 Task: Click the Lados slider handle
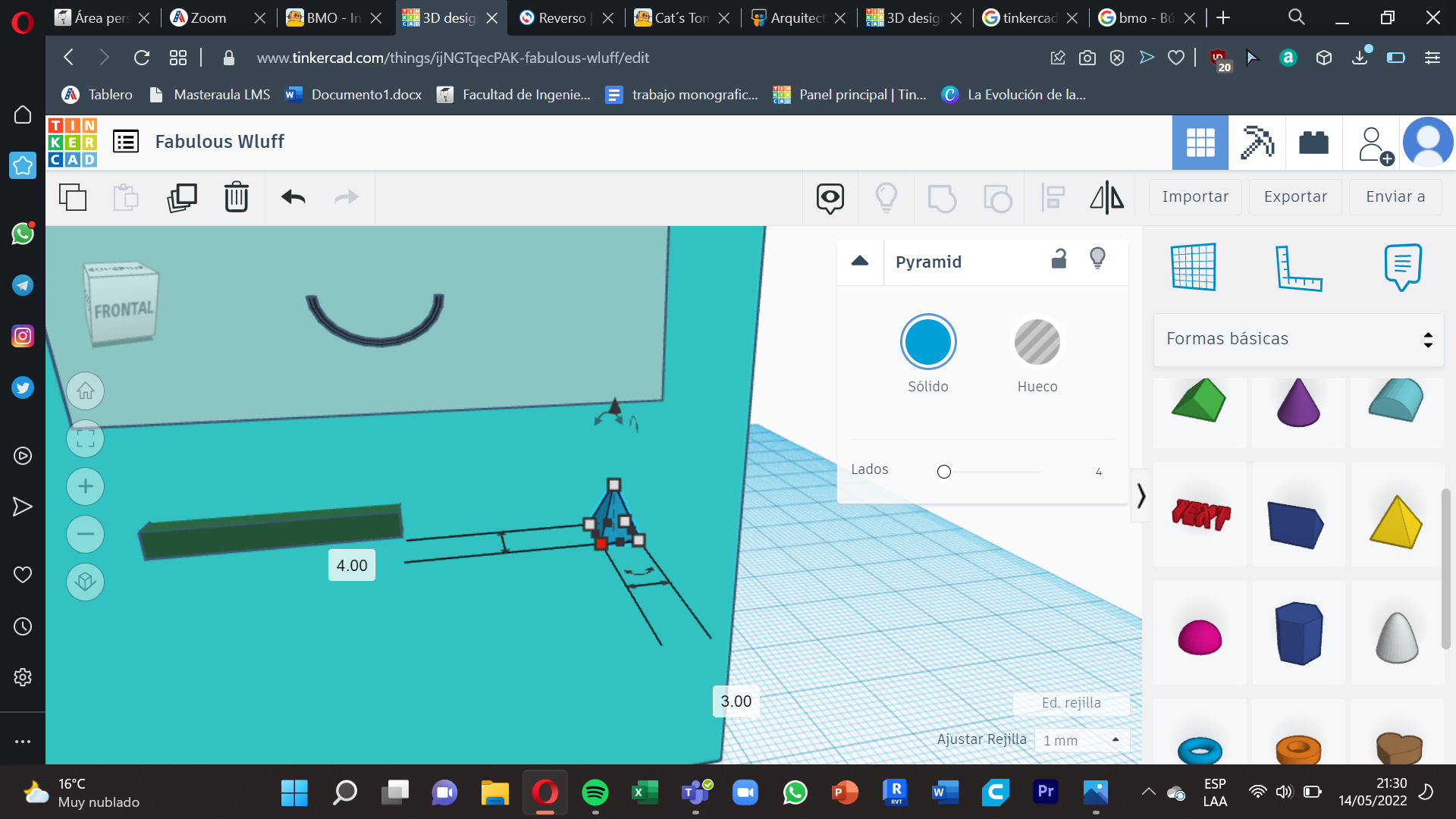pos(944,472)
